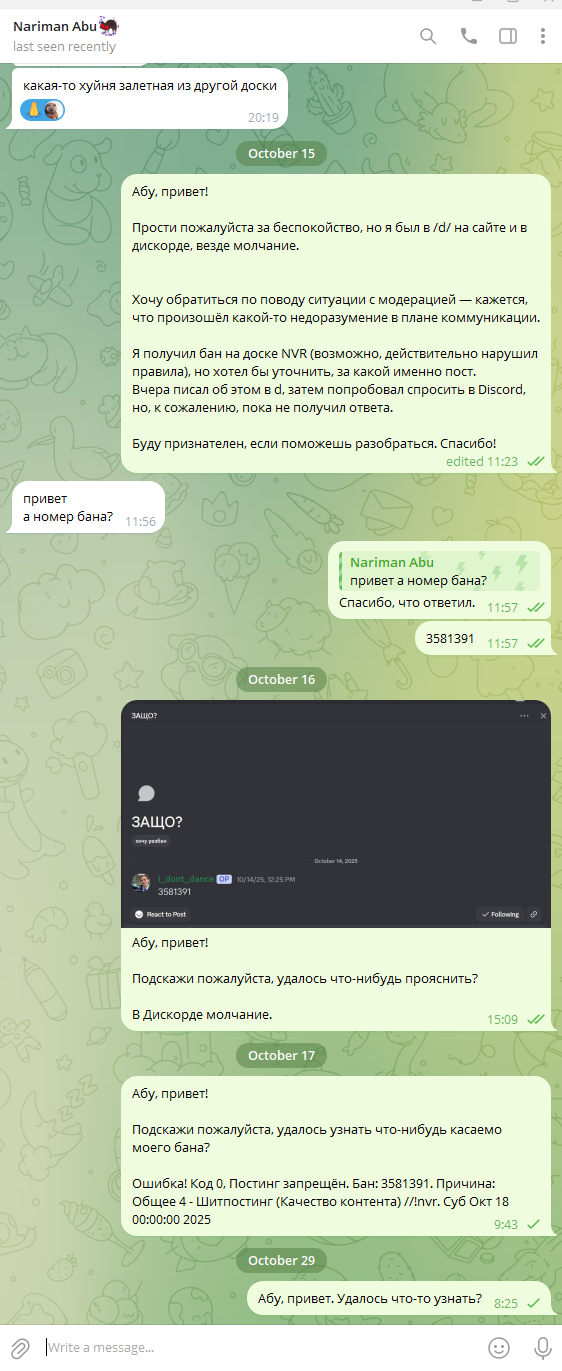Viewport: 562px width, 1371px height.
Task: Open search in this chat
Action: (428, 36)
